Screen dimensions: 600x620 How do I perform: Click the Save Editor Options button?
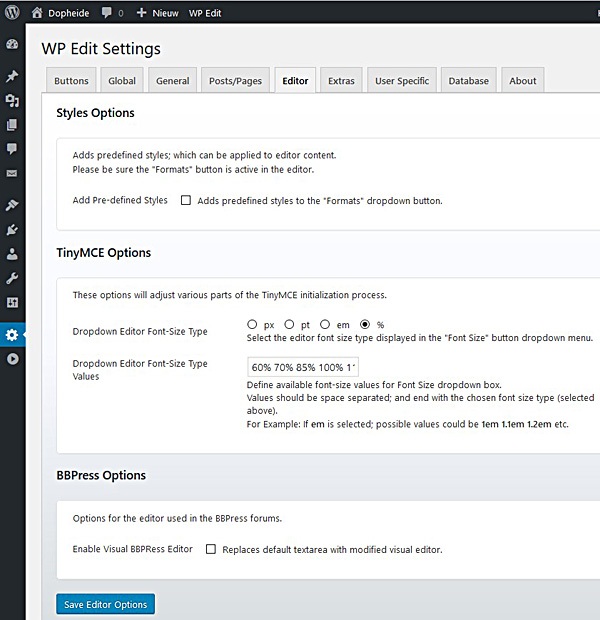[105, 604]
